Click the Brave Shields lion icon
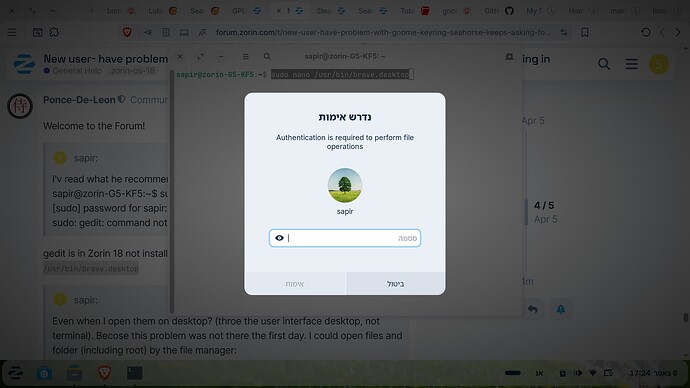The width and height of the screenshot is (690, 388). click(x=127, y=32)
